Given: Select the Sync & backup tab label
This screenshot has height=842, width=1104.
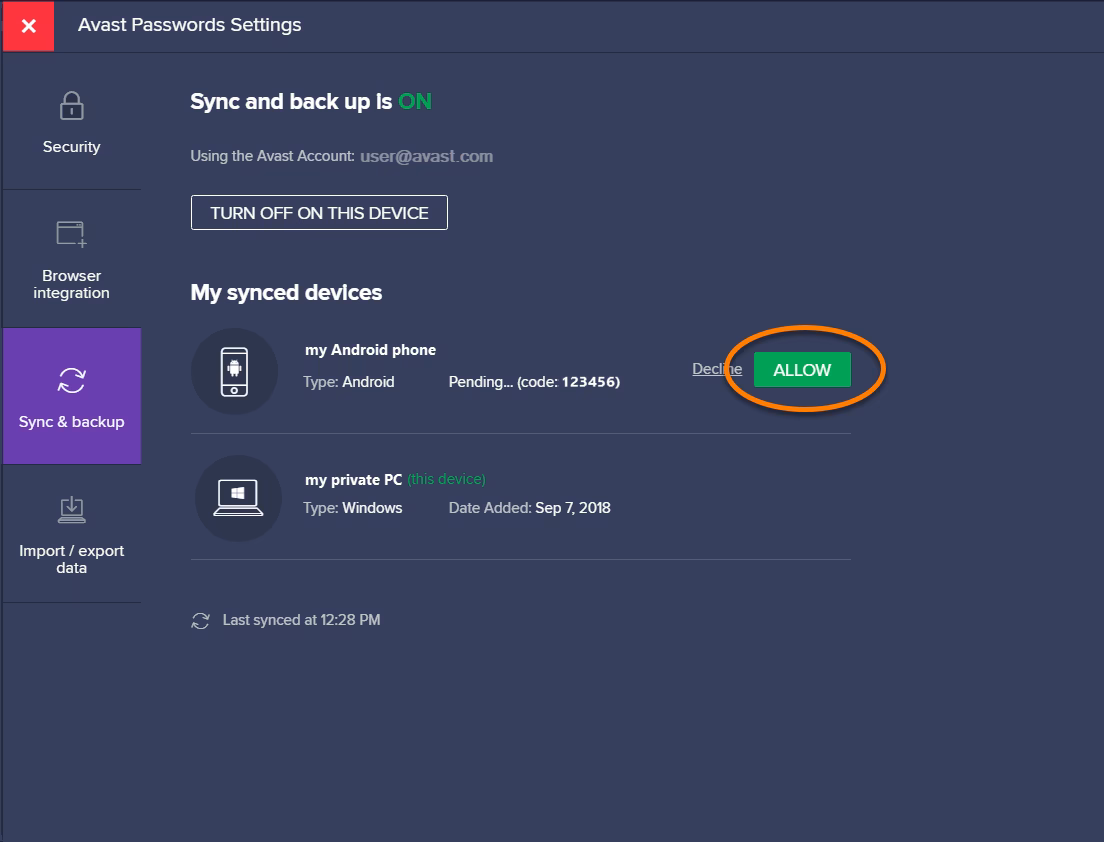Looking at the screenshot, I should point(71,422).
